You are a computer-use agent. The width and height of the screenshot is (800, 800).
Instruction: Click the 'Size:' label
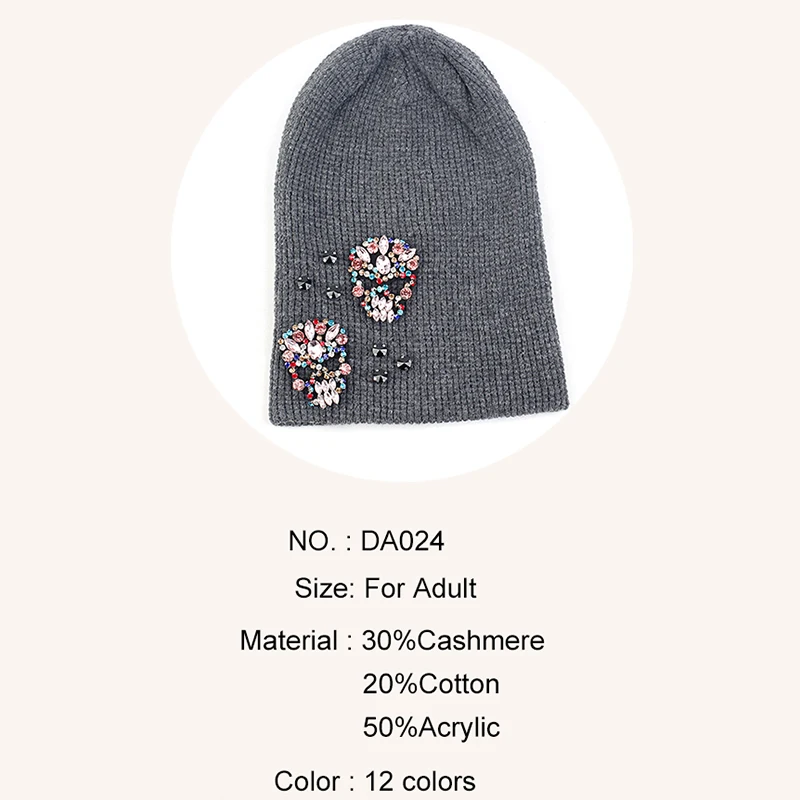point(324,588)
